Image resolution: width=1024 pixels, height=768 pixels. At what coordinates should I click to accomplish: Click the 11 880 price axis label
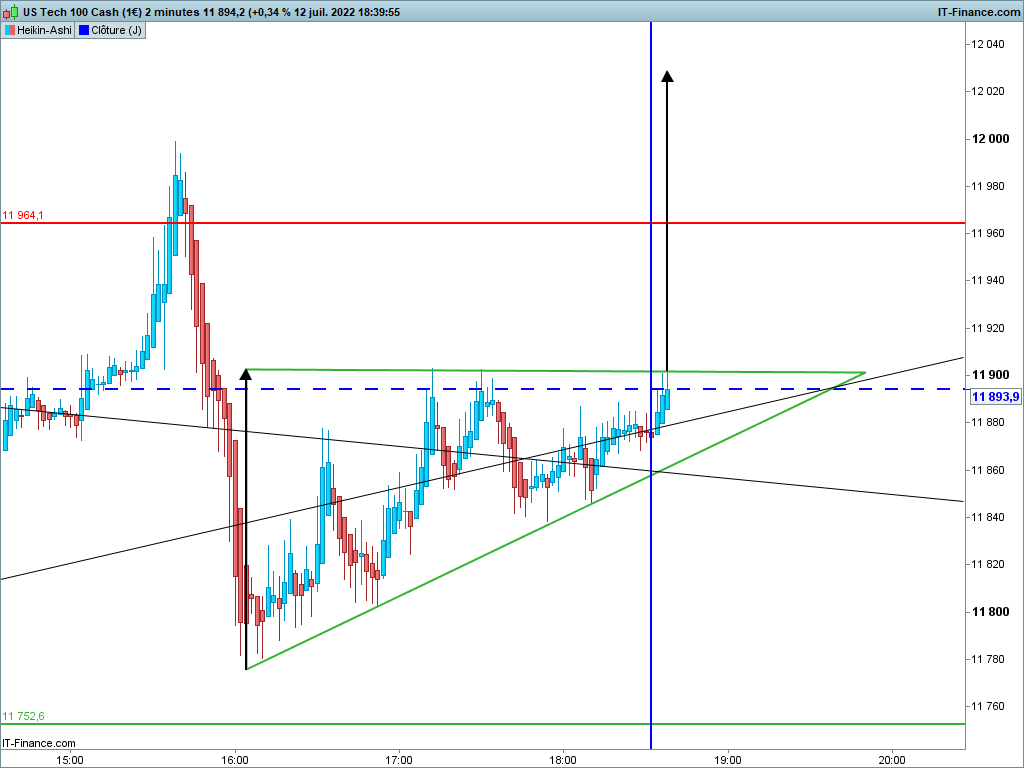(987, 423)
